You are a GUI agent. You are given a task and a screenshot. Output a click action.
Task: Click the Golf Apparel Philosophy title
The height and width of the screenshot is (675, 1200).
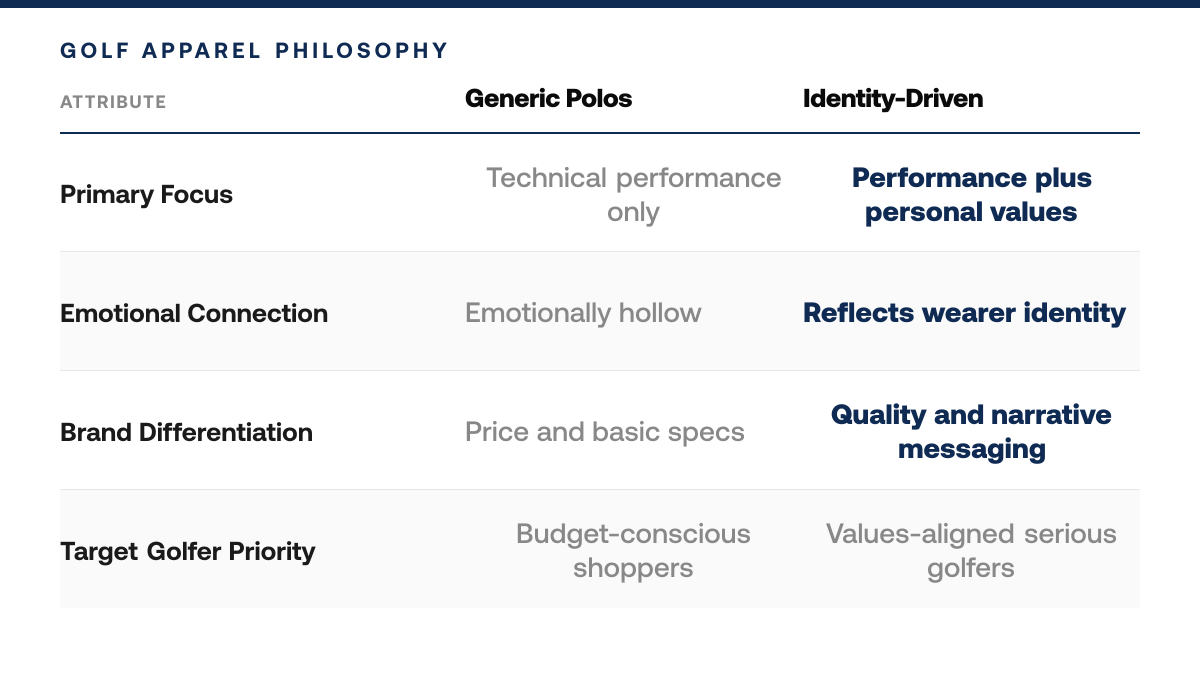[x=254, y=50]
